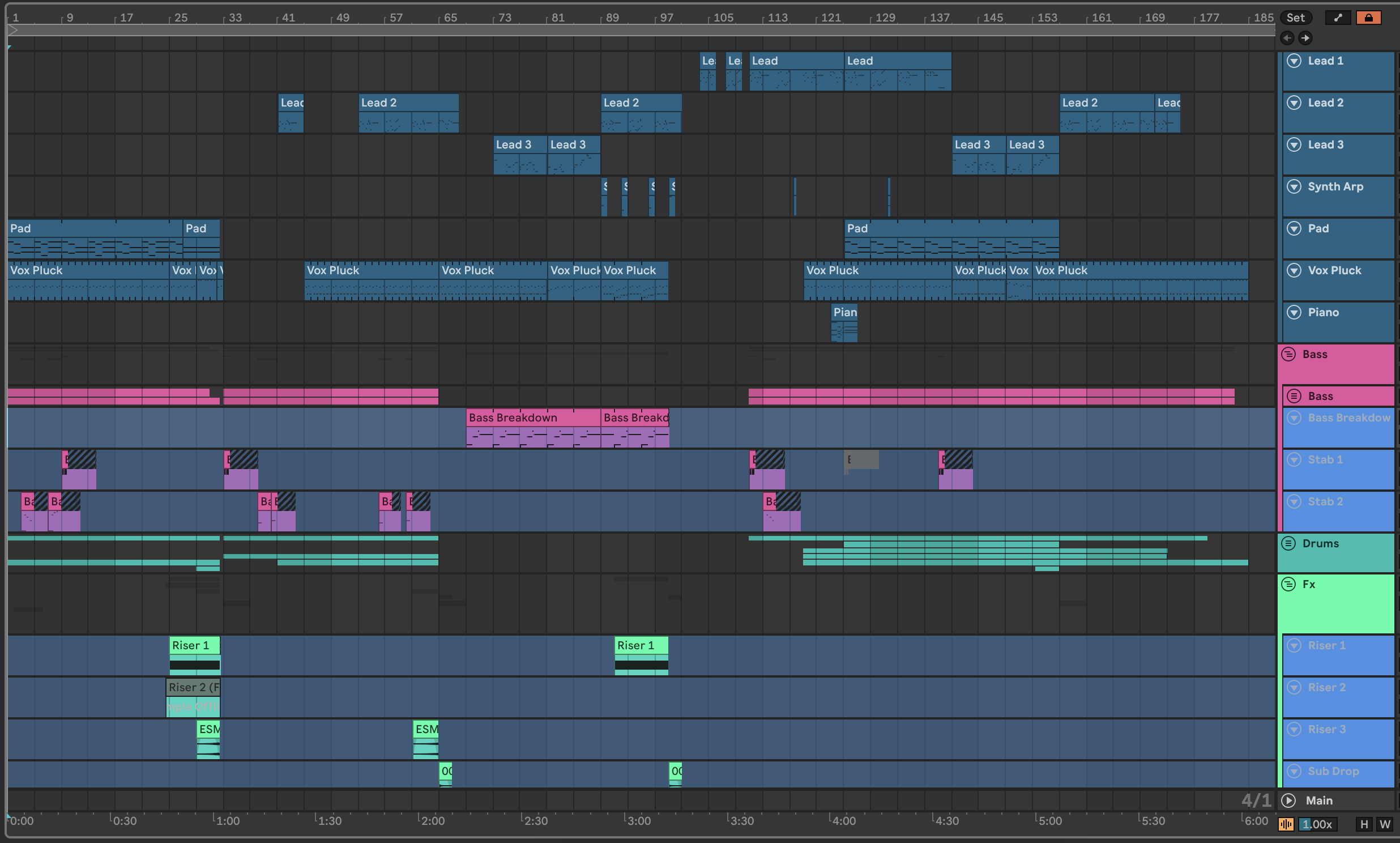Screen dimensions: 1400x843
Task: Click the 4/1 grid size indicator
Action: click(x=1256, y=801)
